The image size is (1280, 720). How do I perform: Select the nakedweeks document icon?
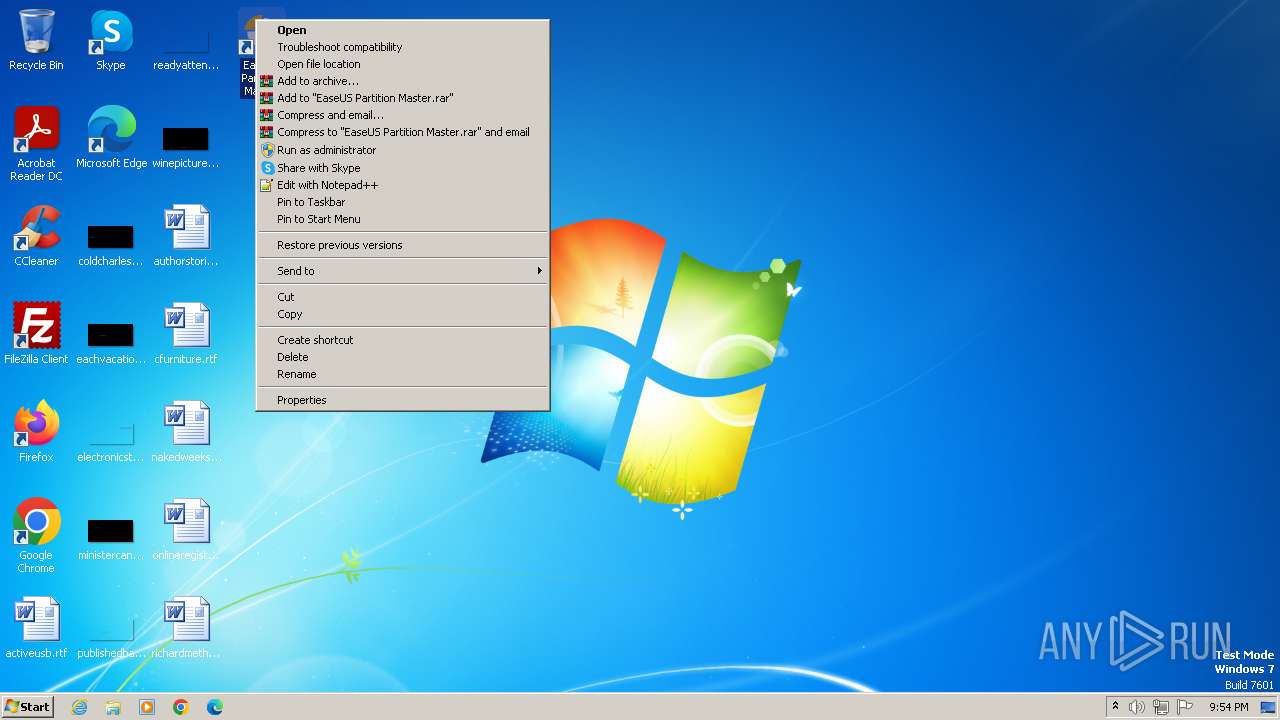(186, 432)
